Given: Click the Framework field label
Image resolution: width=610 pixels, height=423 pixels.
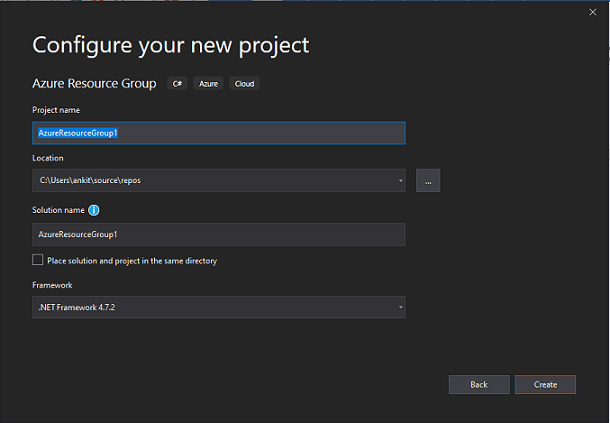Looking at the screenshot, I should pyautogui.click(x=52, y=285).
